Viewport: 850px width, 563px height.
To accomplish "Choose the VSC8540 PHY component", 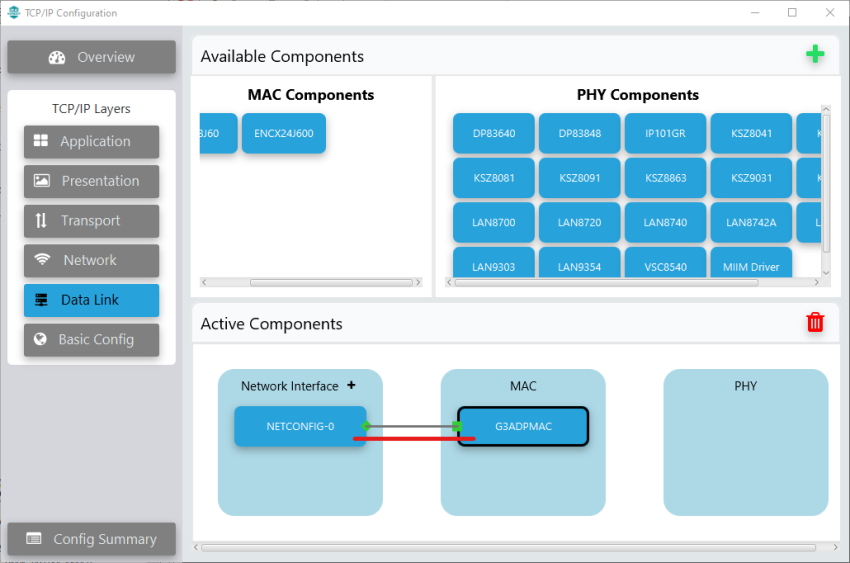I will pos(665,263).
